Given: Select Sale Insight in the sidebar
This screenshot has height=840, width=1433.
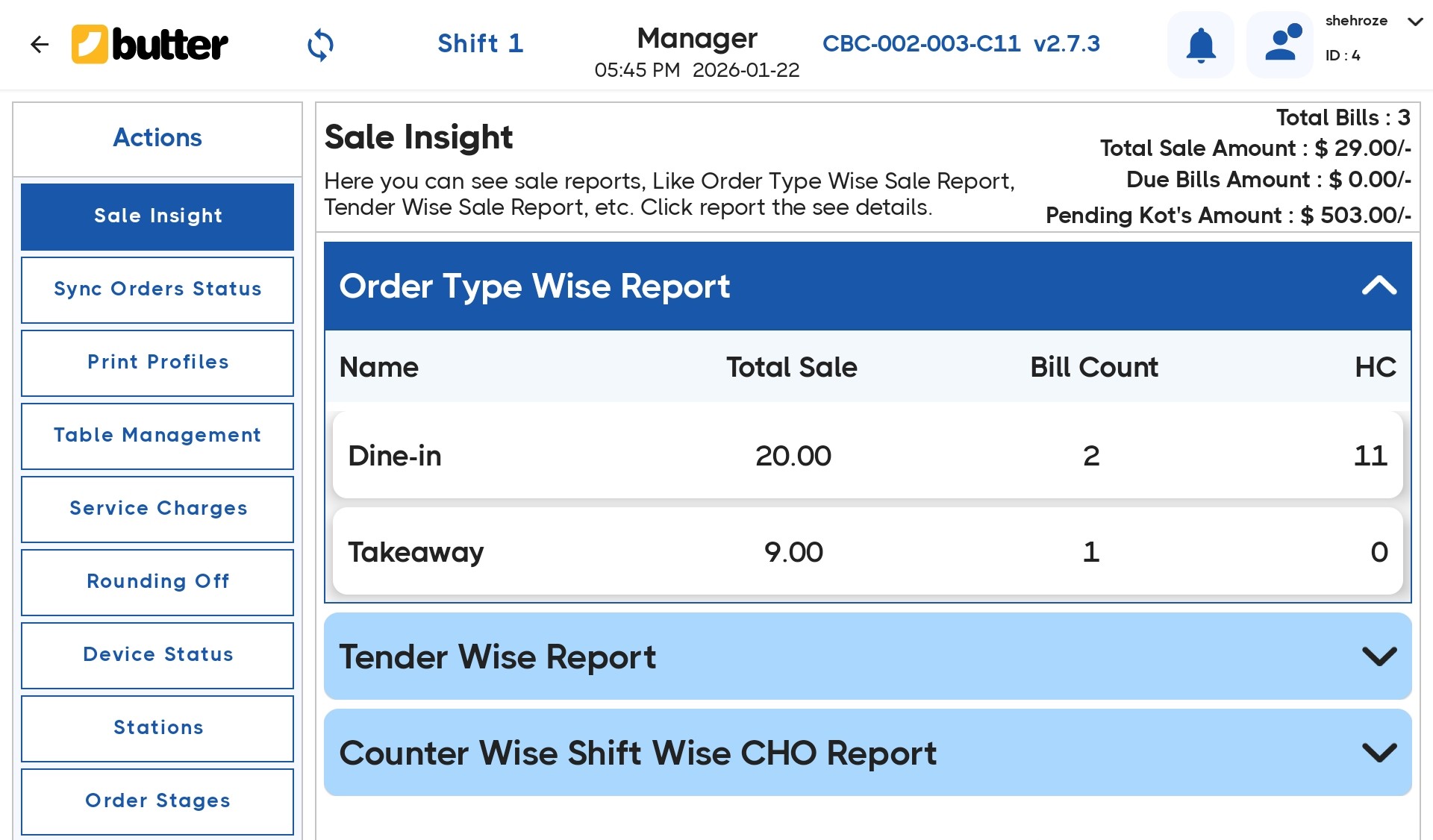Looking at the screenshot, I should [x=157, y=216].
